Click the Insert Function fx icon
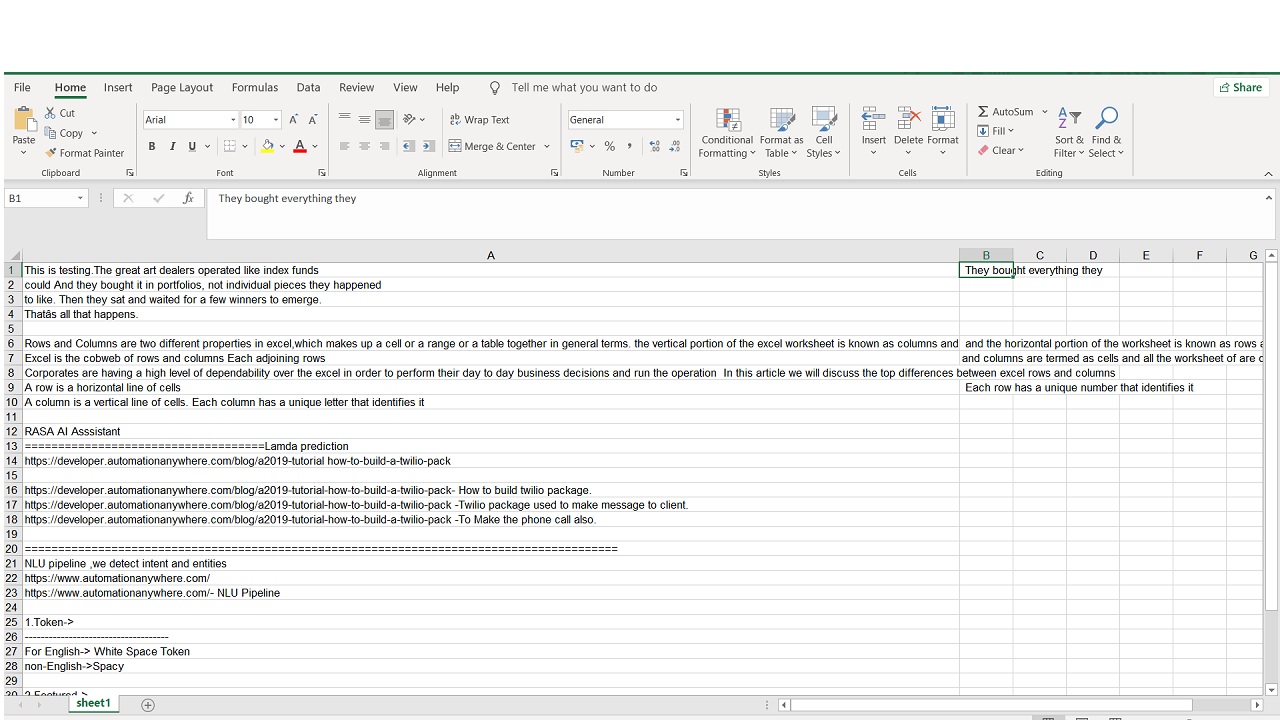Screen dimensions: 1280x720 (188, 198)
